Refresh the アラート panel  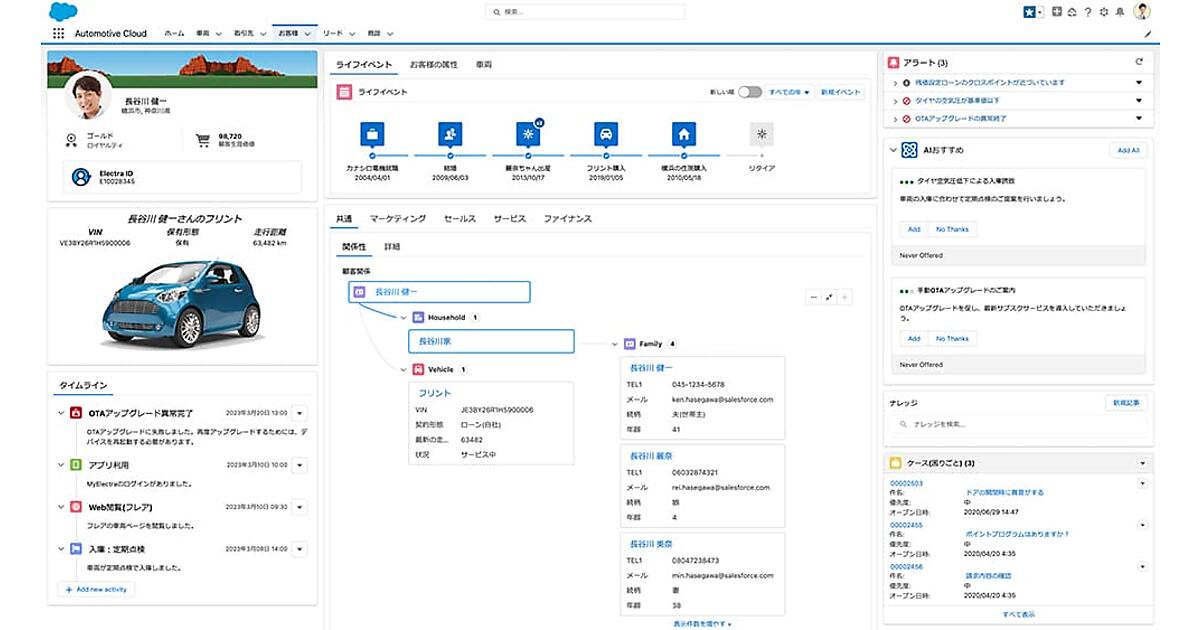coord(1138,62)
